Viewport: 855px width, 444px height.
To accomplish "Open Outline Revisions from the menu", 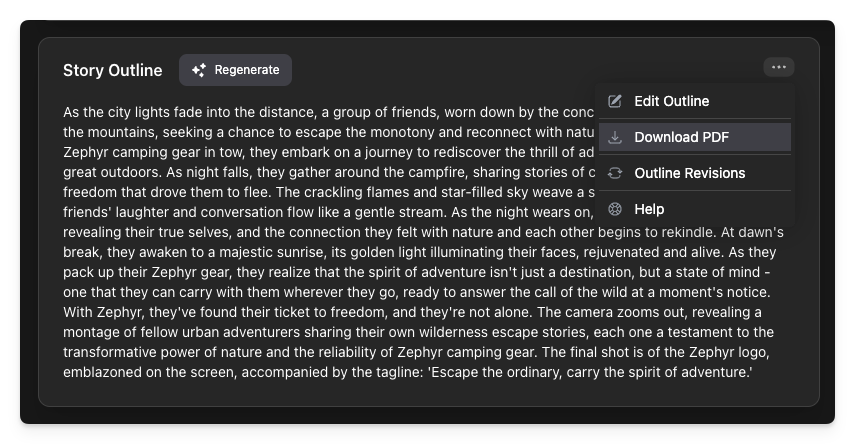I will click(x=695, y=173).
